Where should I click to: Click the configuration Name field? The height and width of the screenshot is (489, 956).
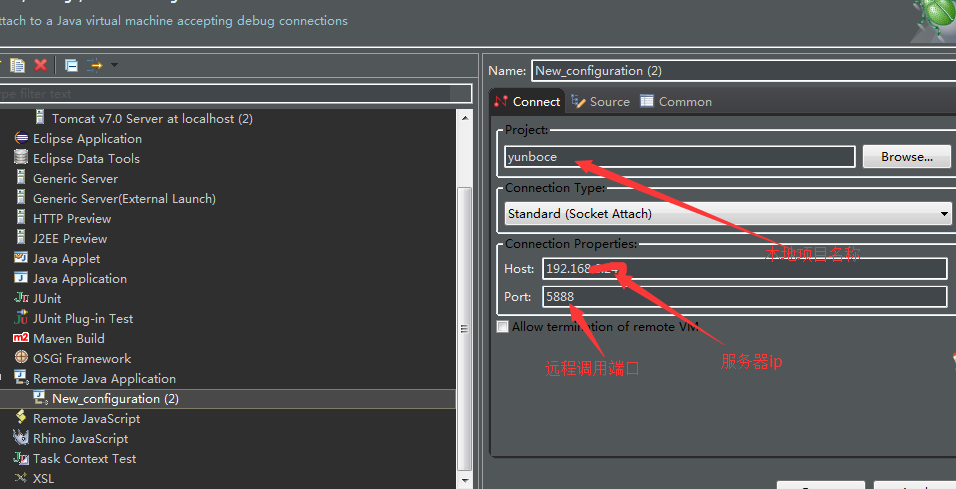click(744, 71)
